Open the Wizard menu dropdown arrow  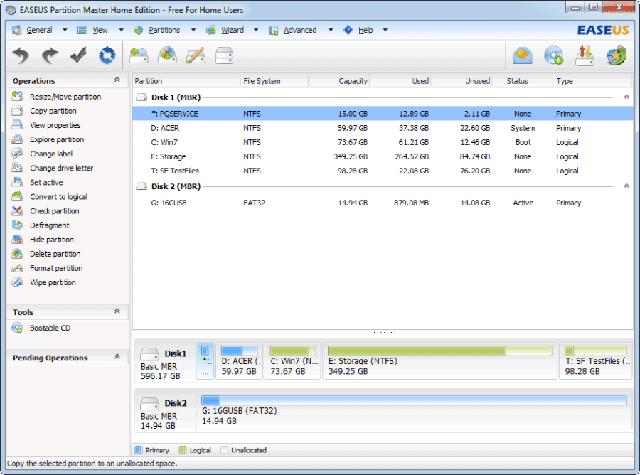click(x=256, y=30)
